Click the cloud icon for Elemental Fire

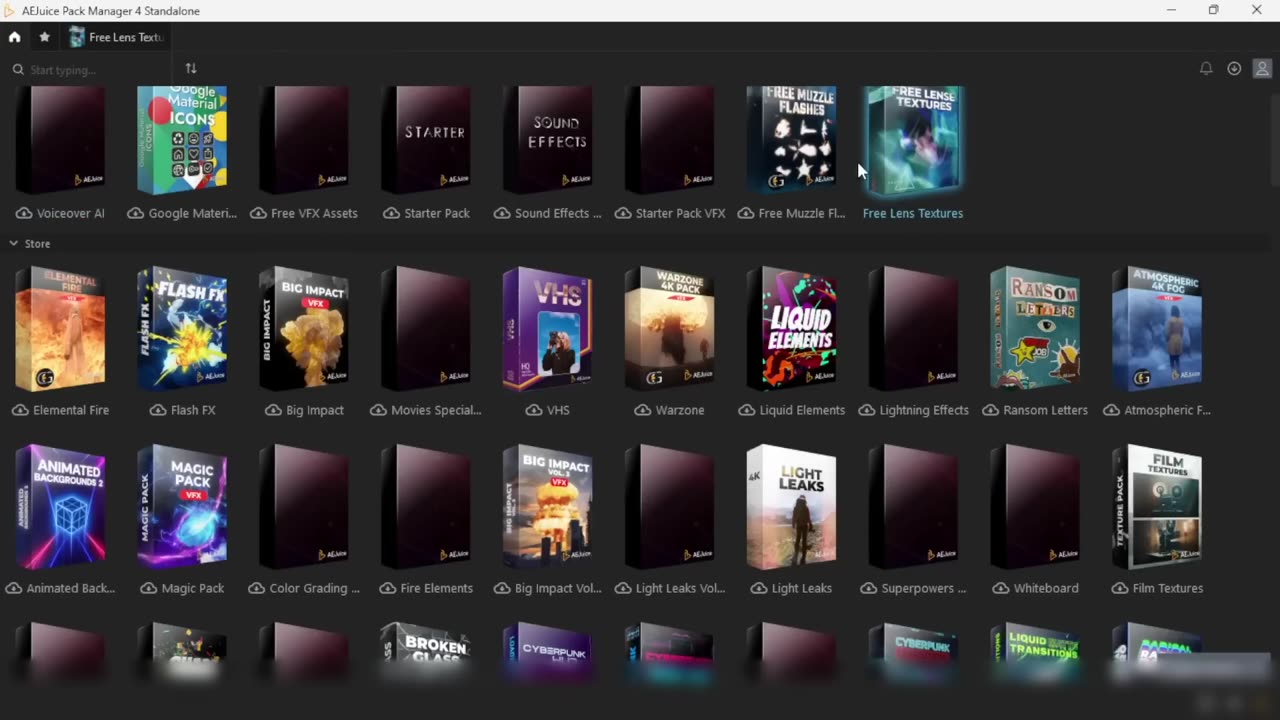tap(20, 410)
